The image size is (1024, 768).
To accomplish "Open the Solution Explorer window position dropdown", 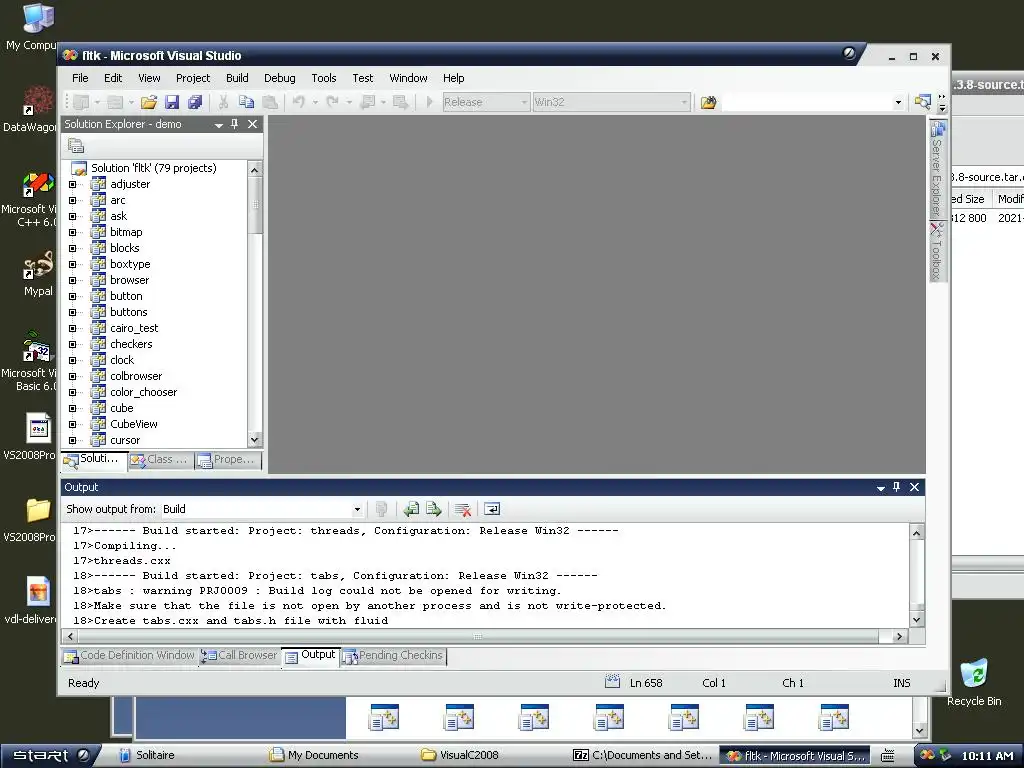I will [x=219, y=125].
